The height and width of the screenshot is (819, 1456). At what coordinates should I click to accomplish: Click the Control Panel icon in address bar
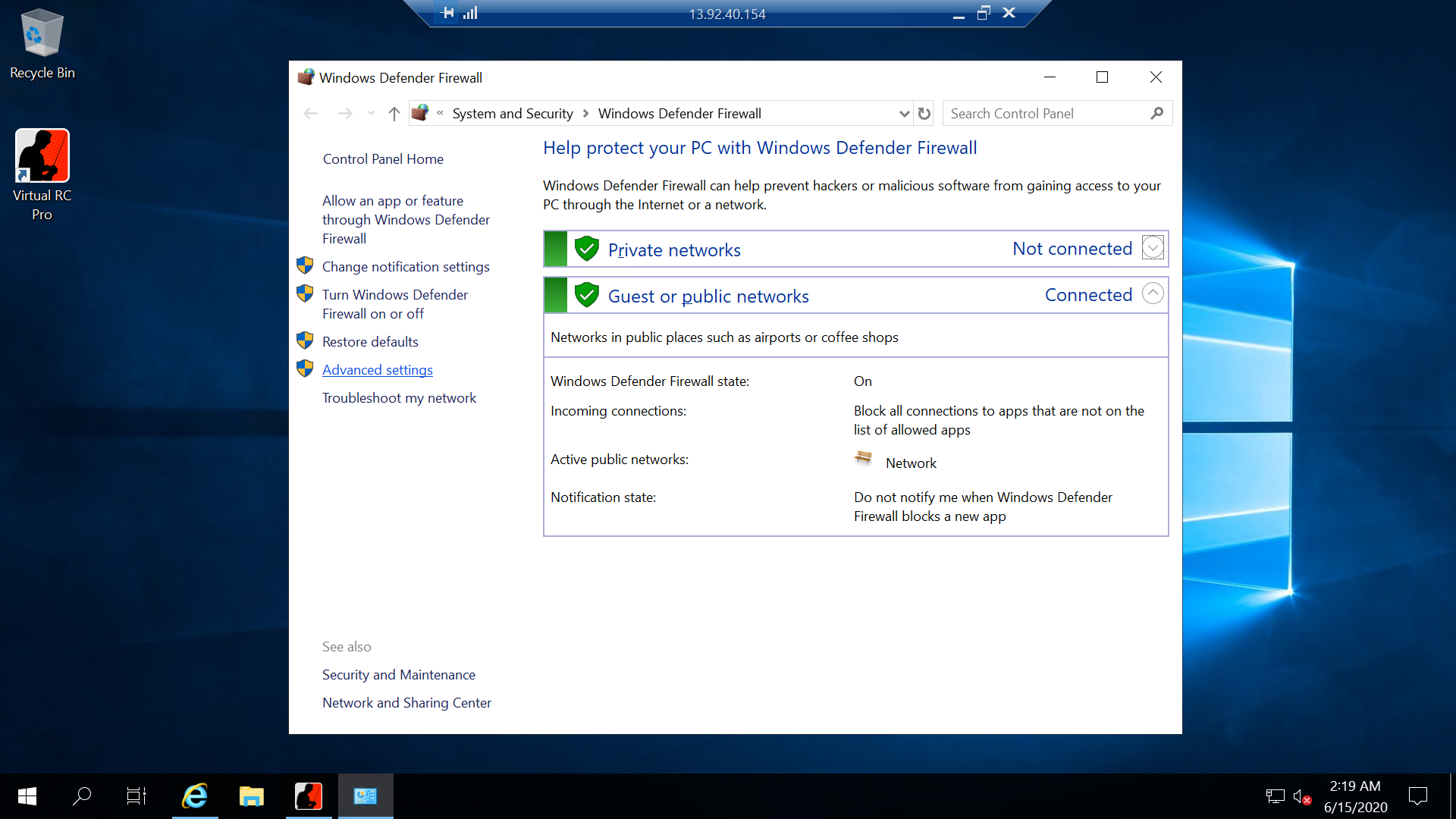(421, 113)
